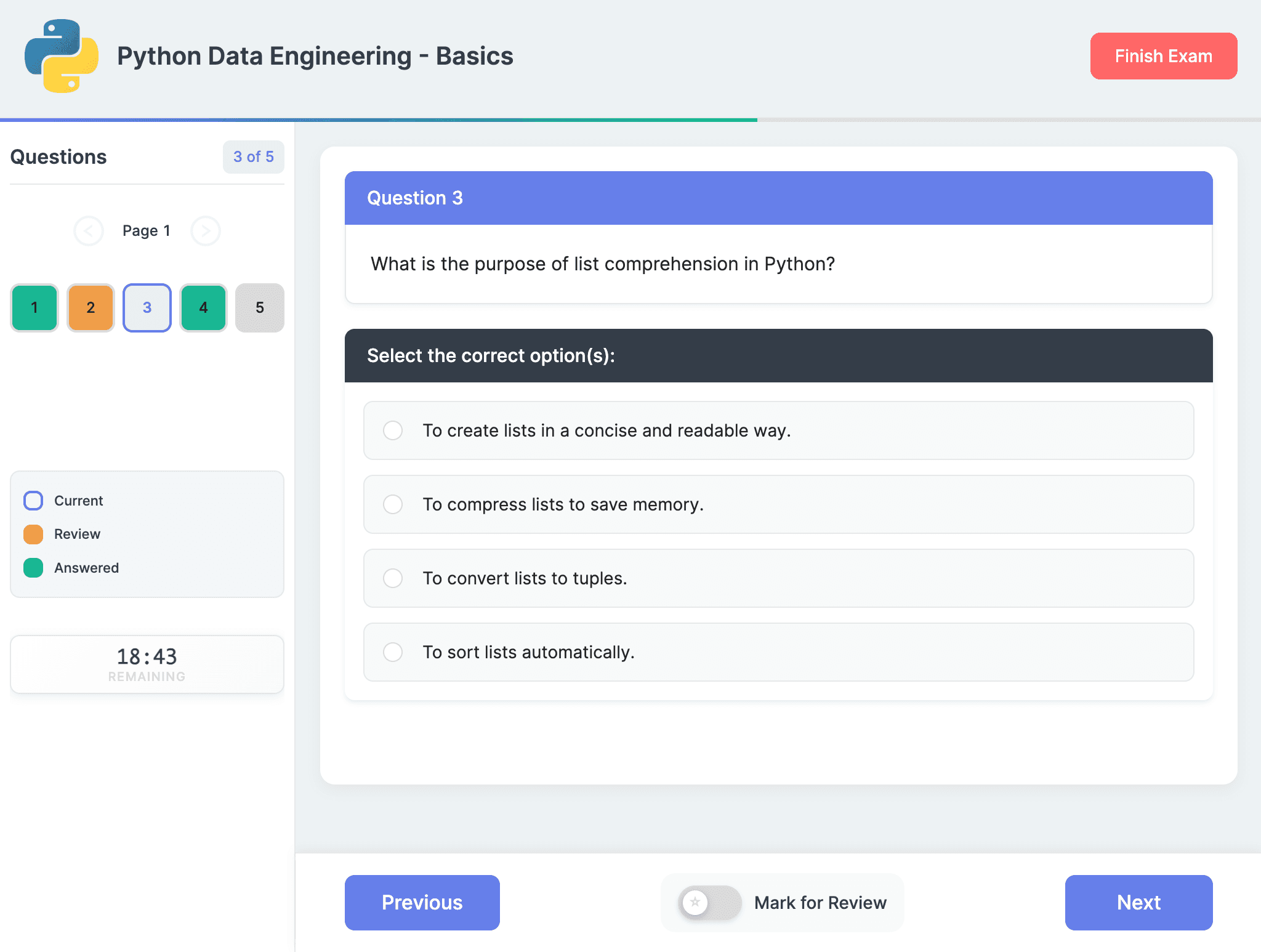
Task: Click the green Answered legend indicator
Action: click(33, 568)
